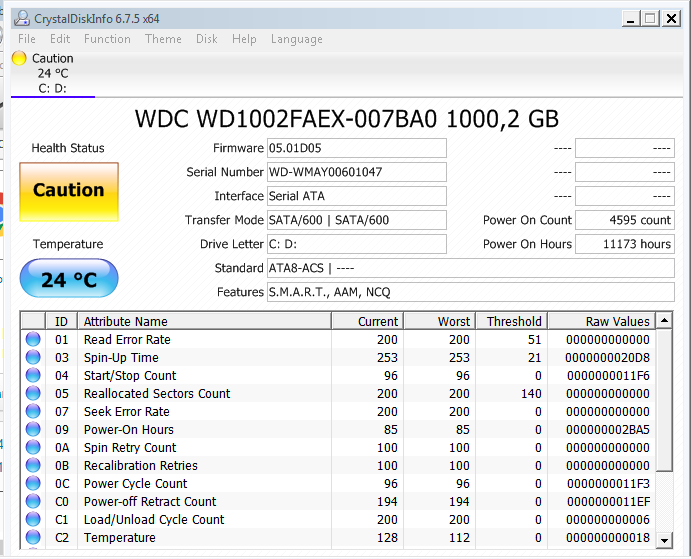Image resolution: width=691 pixels, height=559 pixels.
Task: Maximize the CrystalDiskInfo window
Action: coord(650,19)
